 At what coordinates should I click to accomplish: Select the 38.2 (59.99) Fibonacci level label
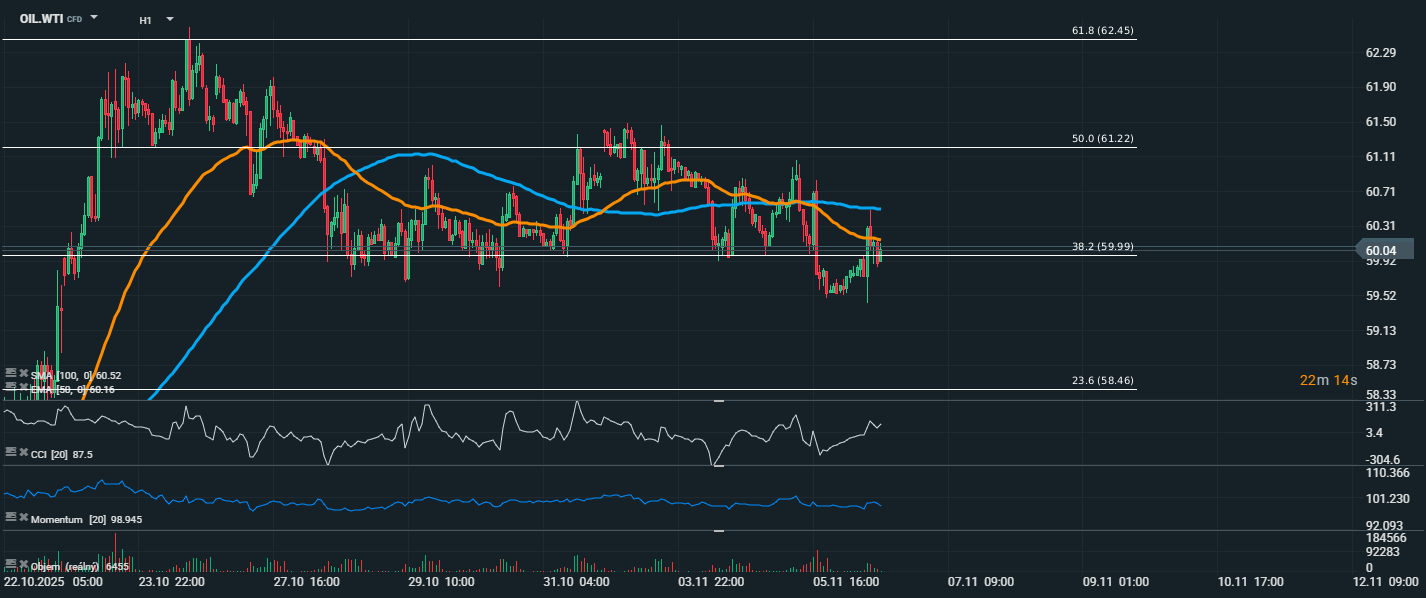[1102, 246]
